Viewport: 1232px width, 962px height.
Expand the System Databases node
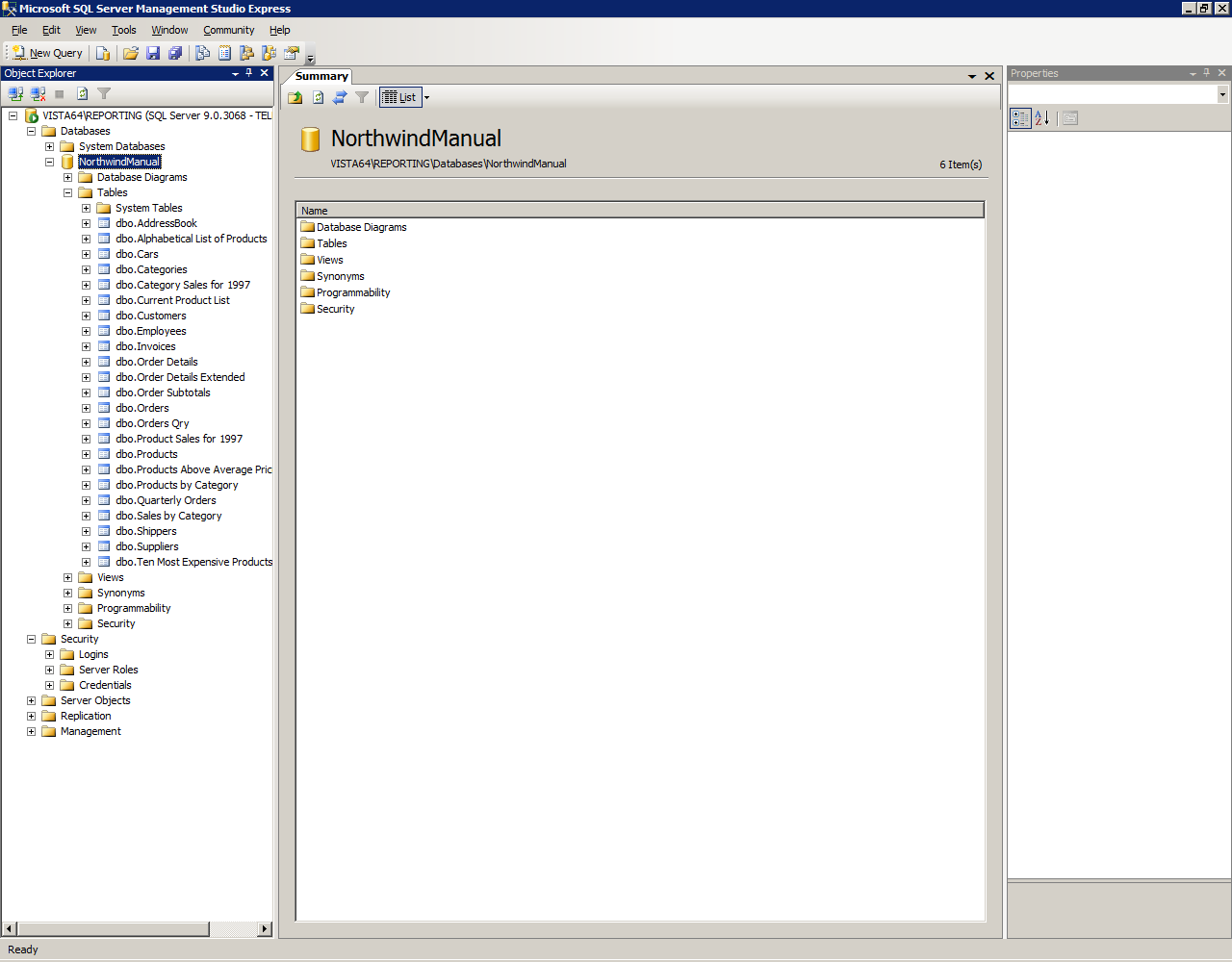(x=49, y=146)
